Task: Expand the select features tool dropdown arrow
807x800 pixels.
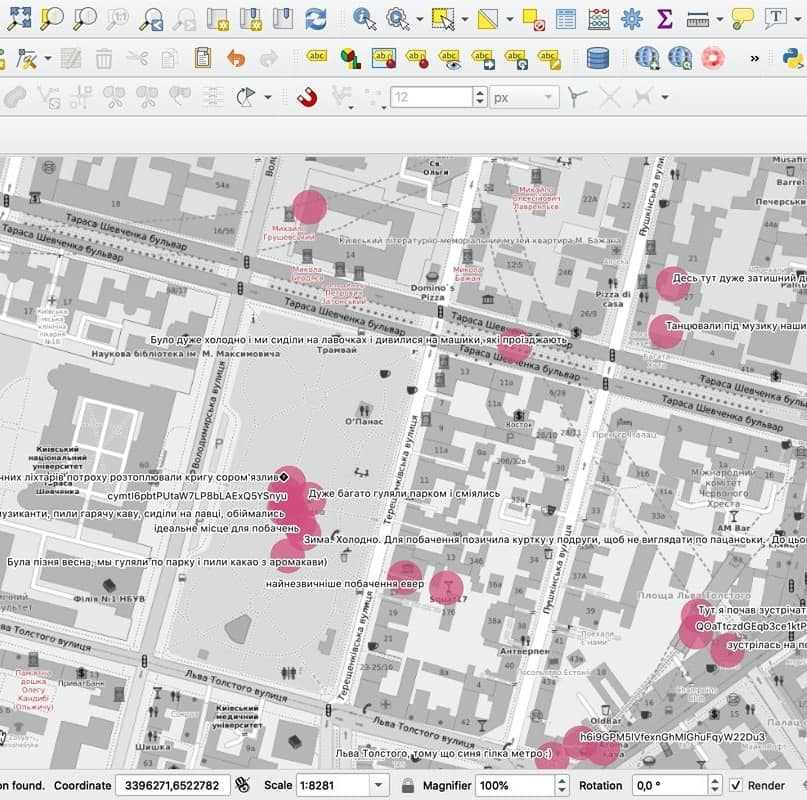Action: (x=465, y=18)
